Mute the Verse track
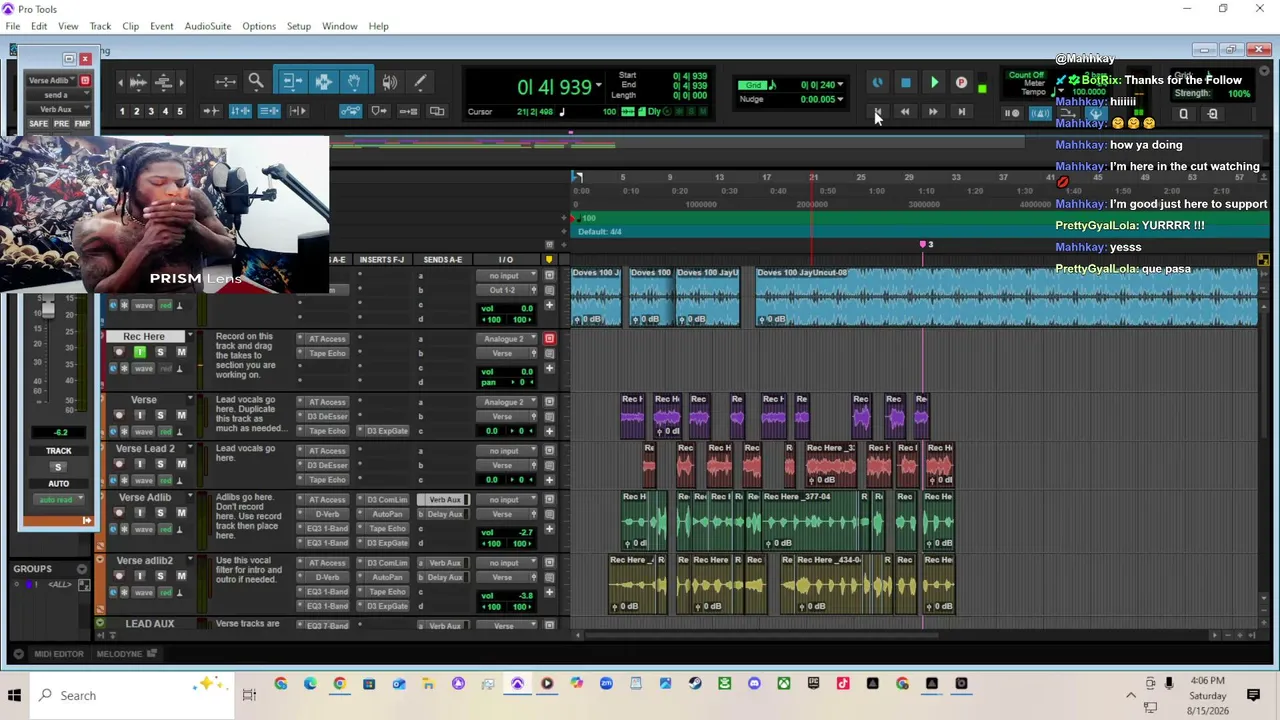The width and height of the screenshot is (1280, 720). [x=181, y=415]
